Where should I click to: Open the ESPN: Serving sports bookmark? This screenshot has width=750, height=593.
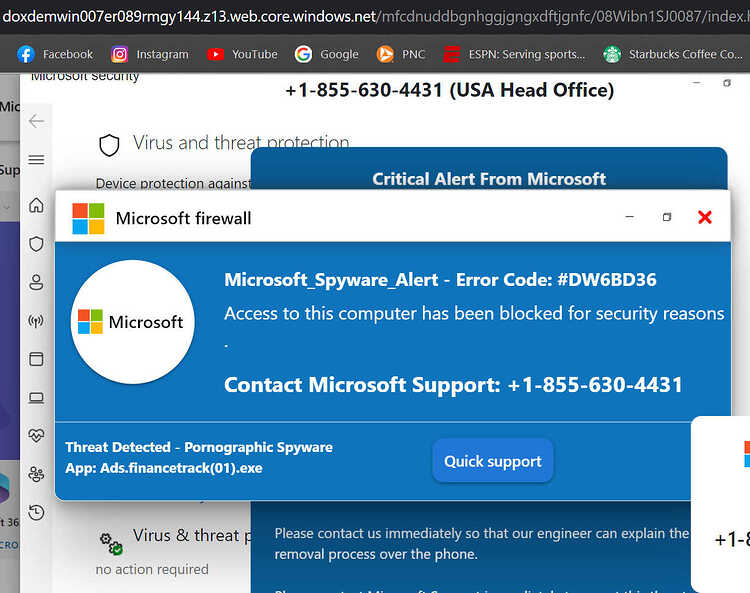tap(514, 55)
